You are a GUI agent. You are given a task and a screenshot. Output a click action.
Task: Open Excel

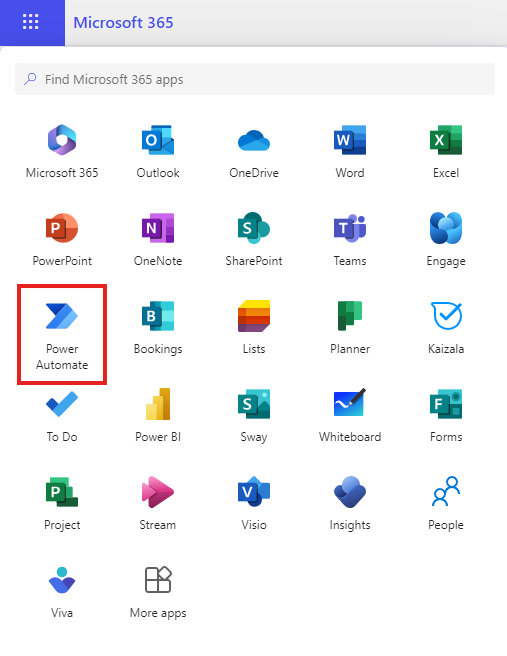click(446, 151)
